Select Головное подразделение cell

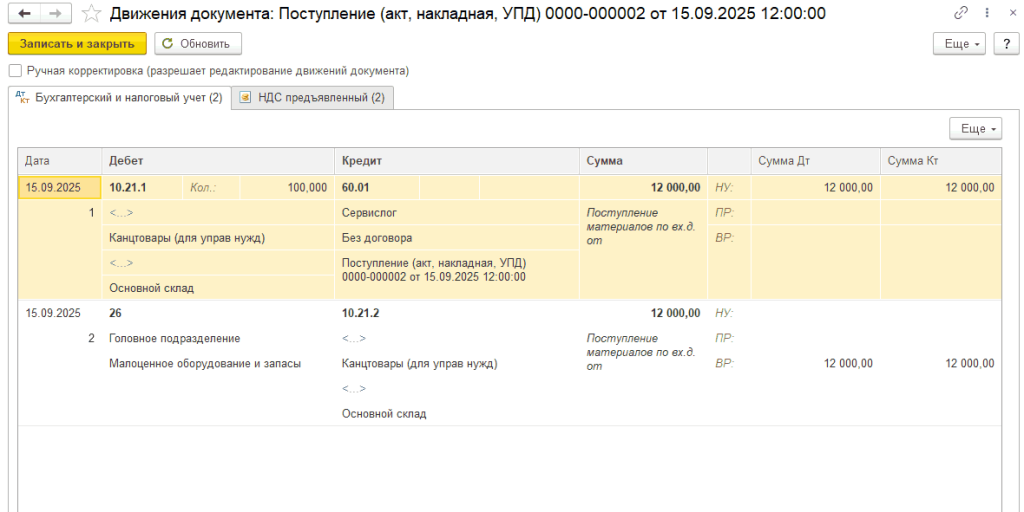coord(218,338)
